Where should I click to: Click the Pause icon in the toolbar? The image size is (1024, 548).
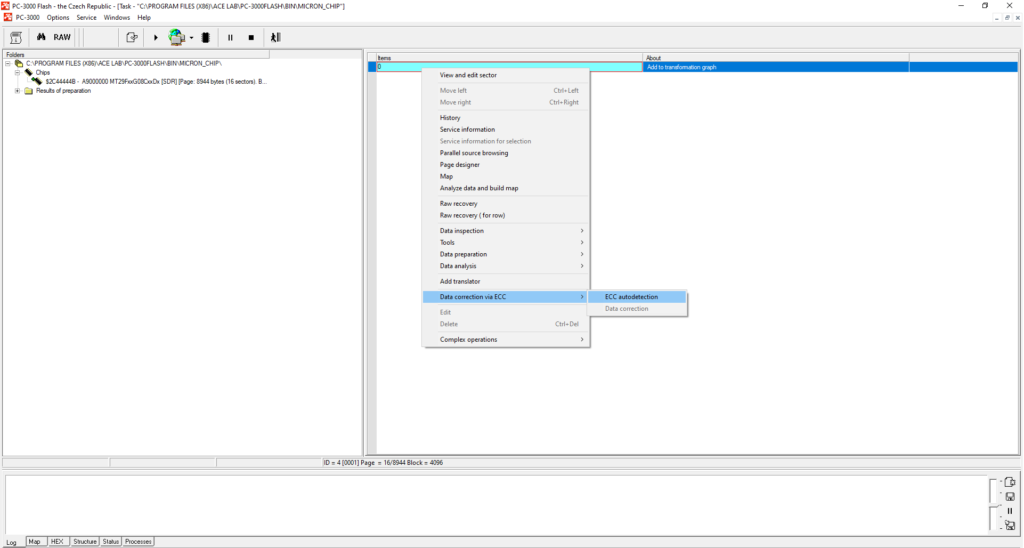(x=230, y=37)
